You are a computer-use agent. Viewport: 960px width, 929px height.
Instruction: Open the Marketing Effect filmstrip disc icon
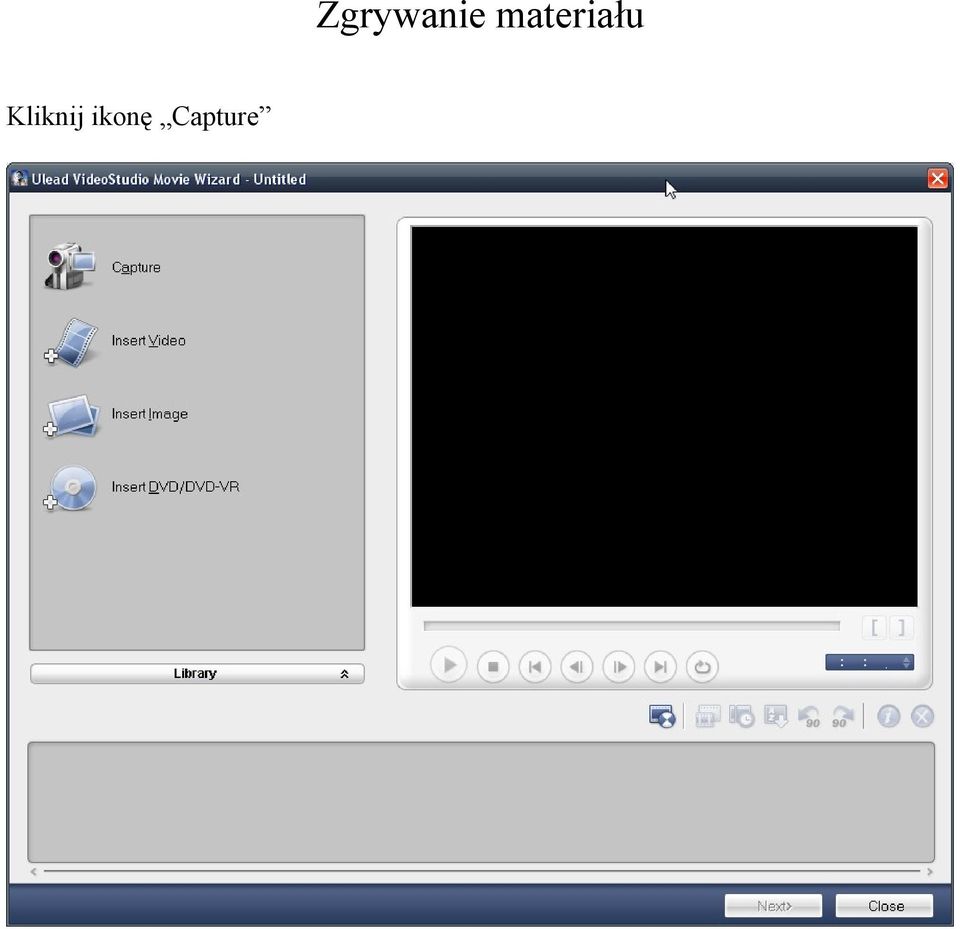(662, 716)
